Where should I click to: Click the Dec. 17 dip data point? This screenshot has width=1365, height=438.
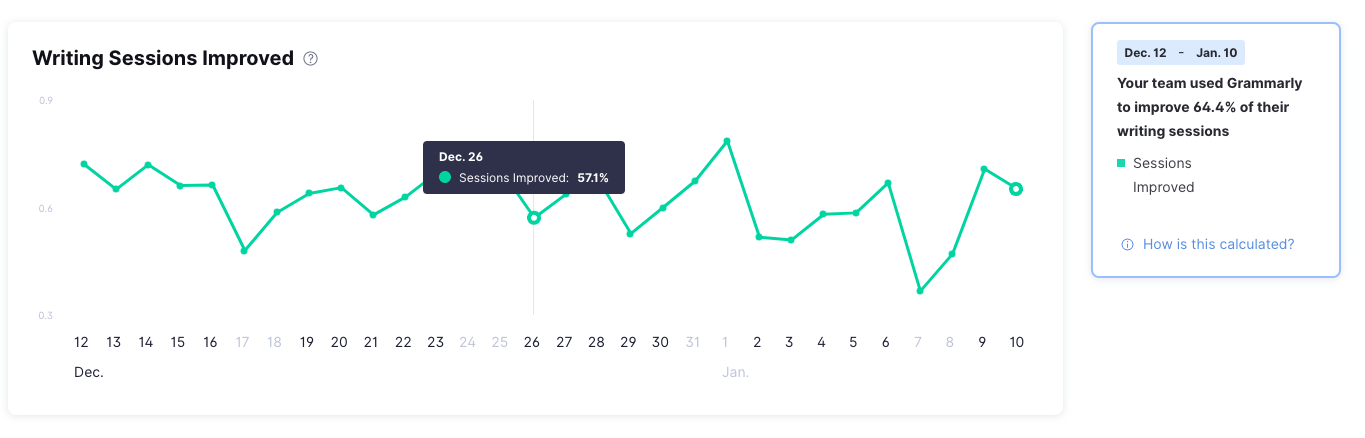click(244, 250)
